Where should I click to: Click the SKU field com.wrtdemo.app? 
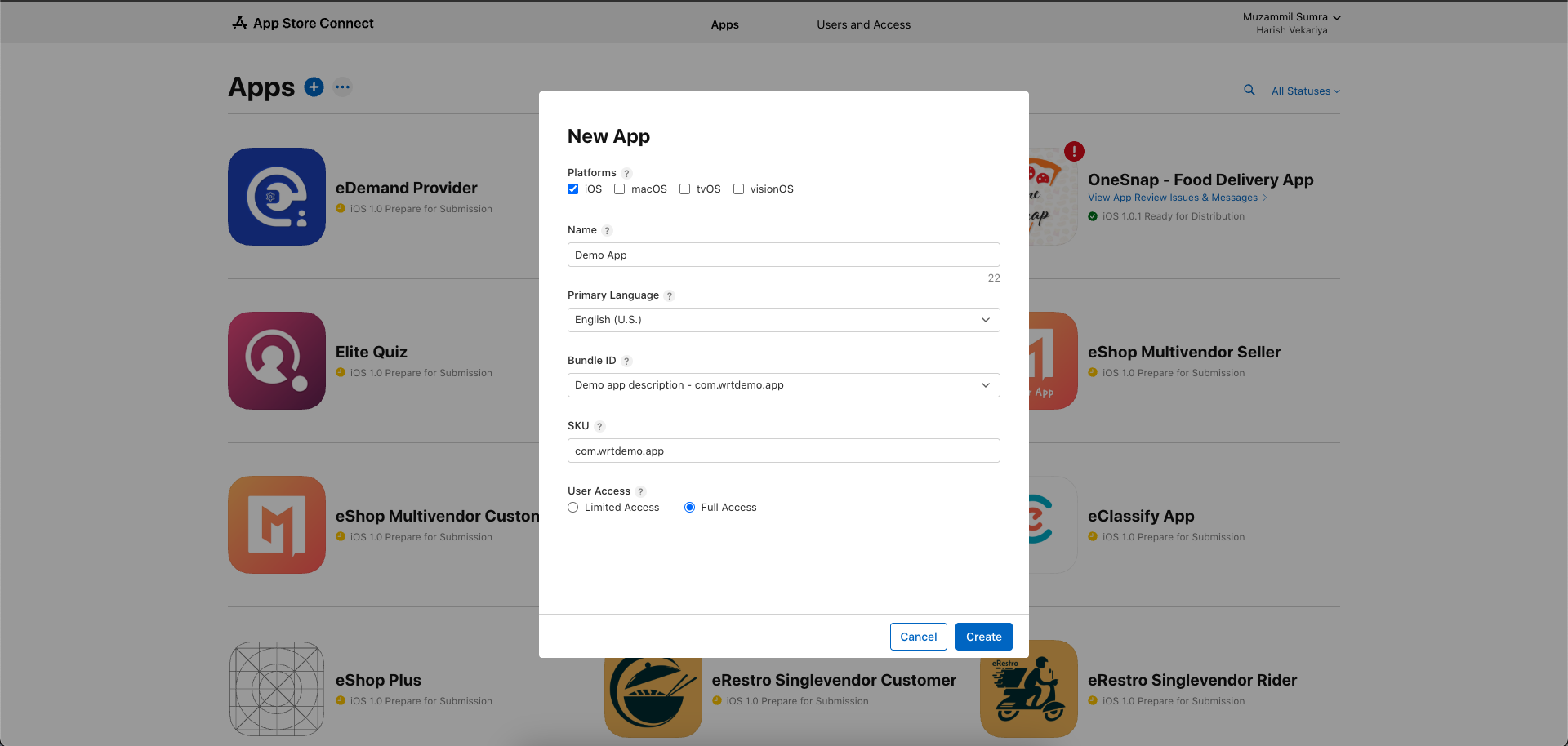[784, 451]
